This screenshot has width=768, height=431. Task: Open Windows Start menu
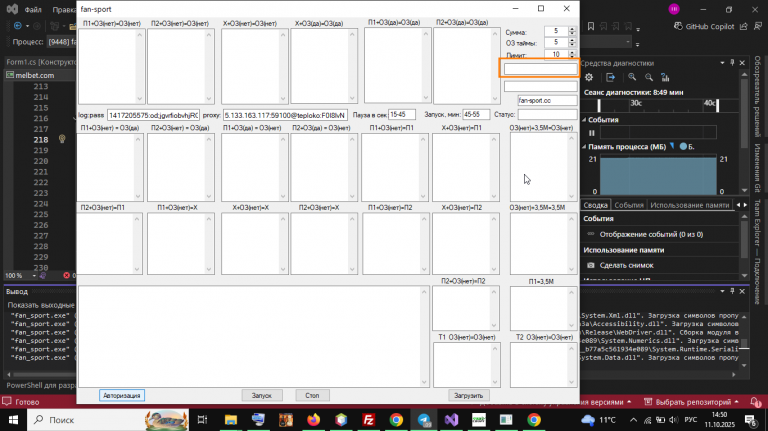point(13,420)
